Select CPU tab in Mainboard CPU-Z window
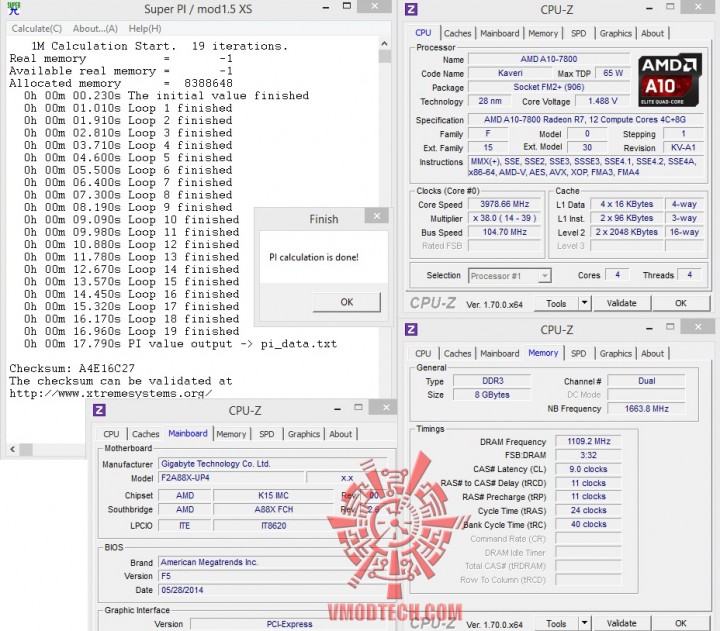The image size is (720, 631). 111,434
